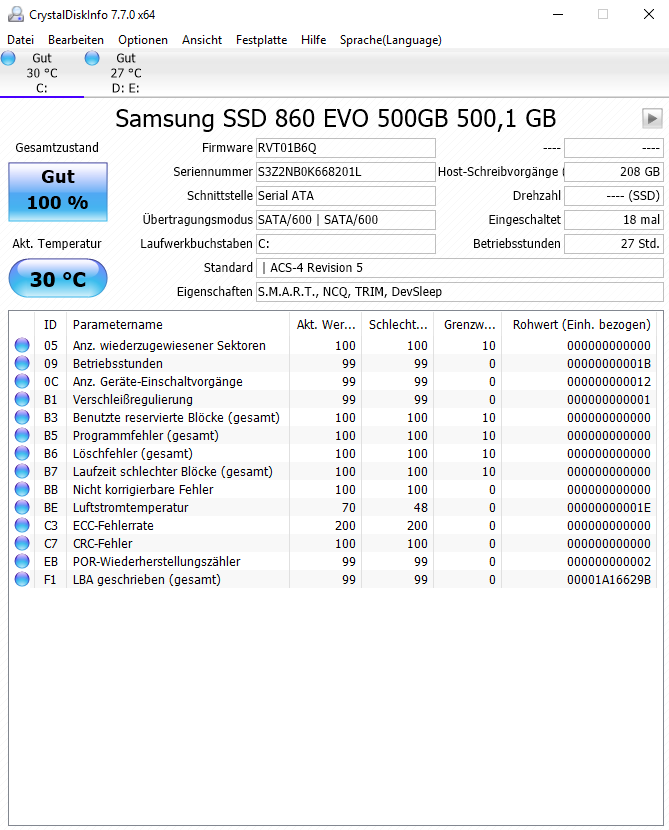Click the Host-Schreibvorgänge value 208 GB

(x=613, y=172)
